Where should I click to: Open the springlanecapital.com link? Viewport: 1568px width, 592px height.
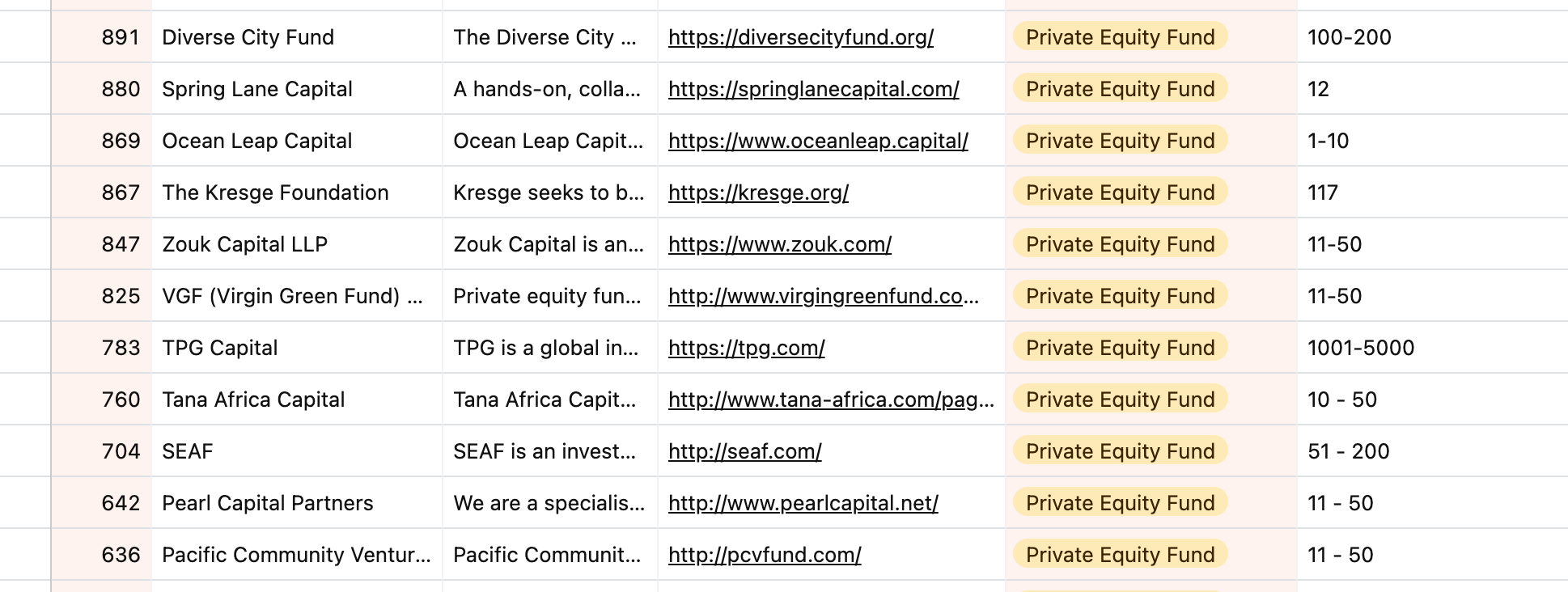813,89
